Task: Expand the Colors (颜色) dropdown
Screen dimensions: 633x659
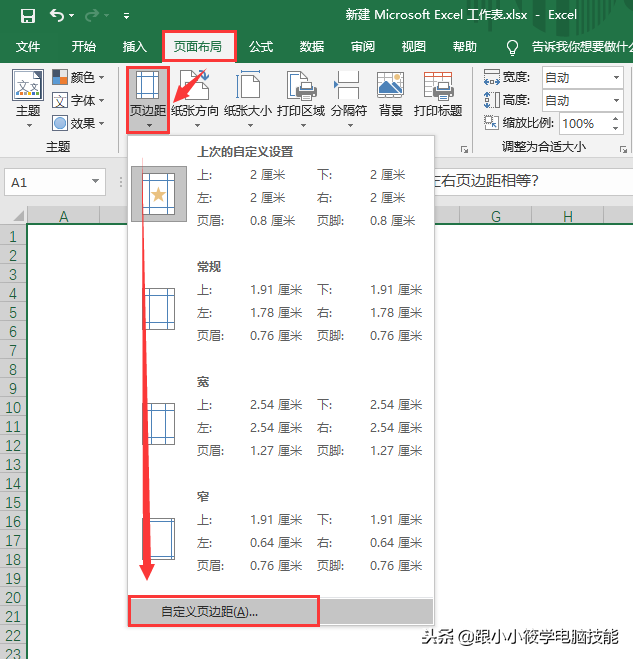Action: point(79,77)
